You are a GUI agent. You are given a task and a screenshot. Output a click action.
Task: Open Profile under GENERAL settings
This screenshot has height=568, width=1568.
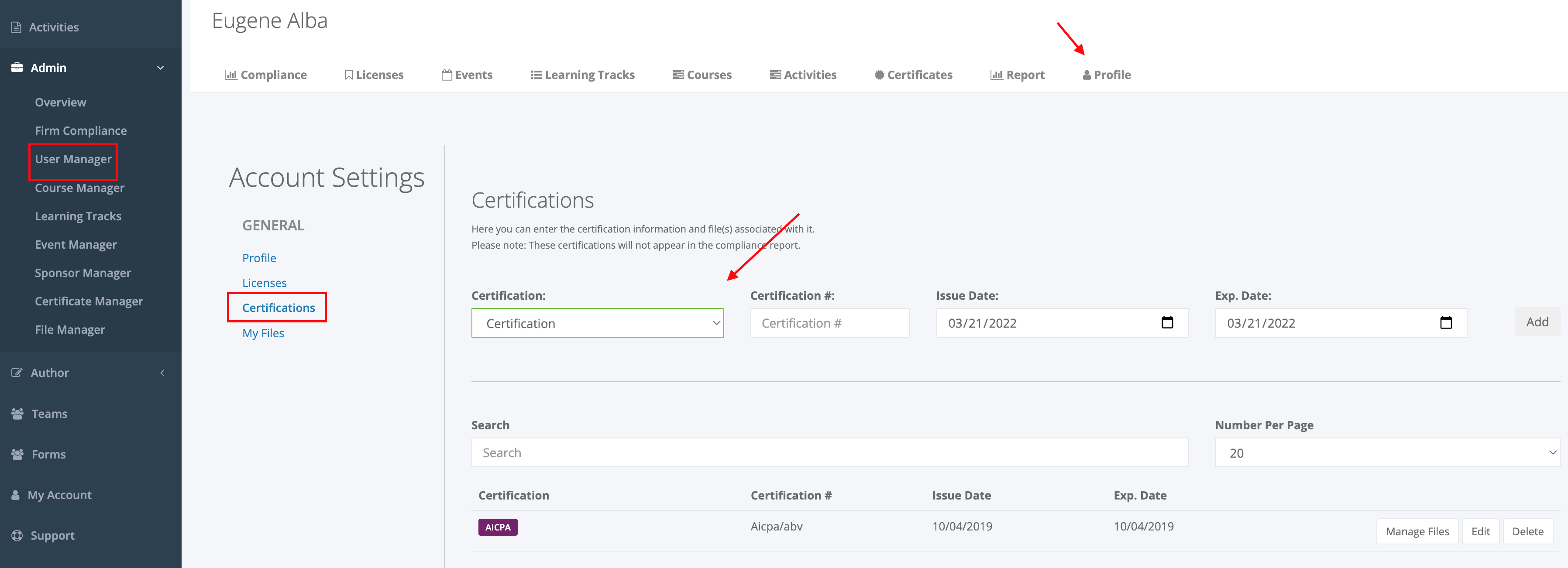pyautogui.click(x=259, y=258)
